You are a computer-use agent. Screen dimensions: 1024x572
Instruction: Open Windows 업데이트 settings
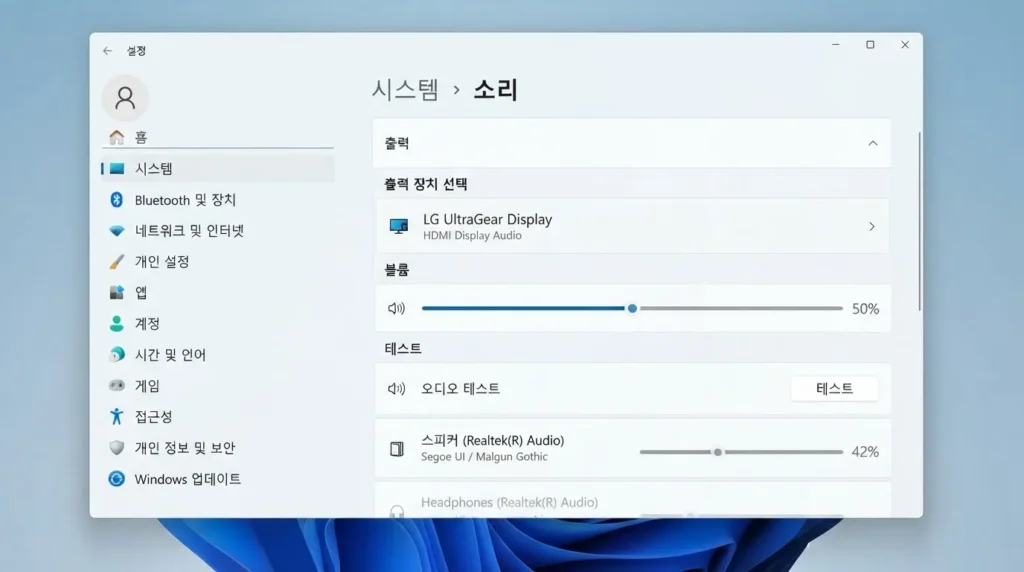point(218,479)
